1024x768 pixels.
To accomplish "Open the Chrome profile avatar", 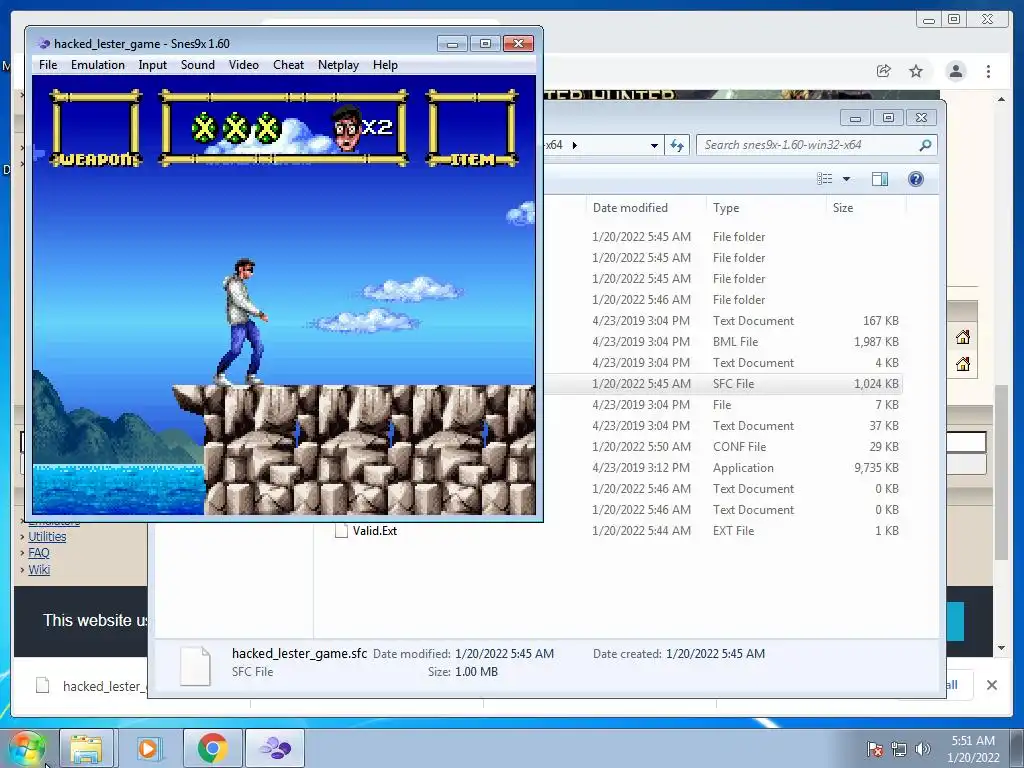I will pos(956,71).
